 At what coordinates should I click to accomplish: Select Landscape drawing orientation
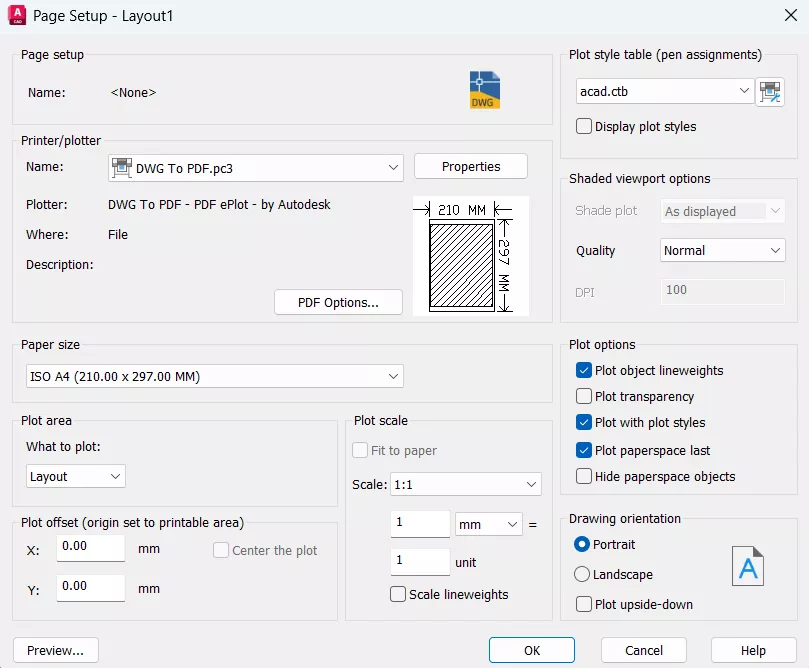[x=582, y=575]
